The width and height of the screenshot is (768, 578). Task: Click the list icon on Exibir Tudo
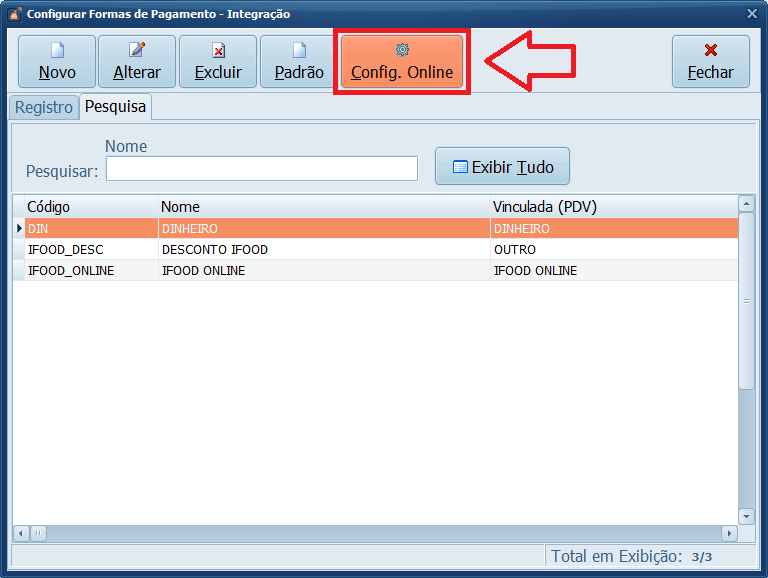[460, 167]
